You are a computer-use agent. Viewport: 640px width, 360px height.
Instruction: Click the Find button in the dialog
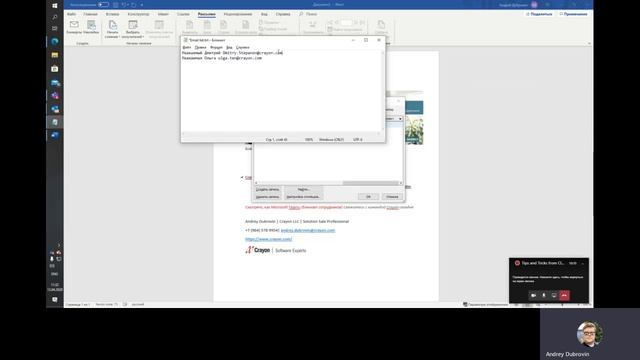tap(304, 189)
